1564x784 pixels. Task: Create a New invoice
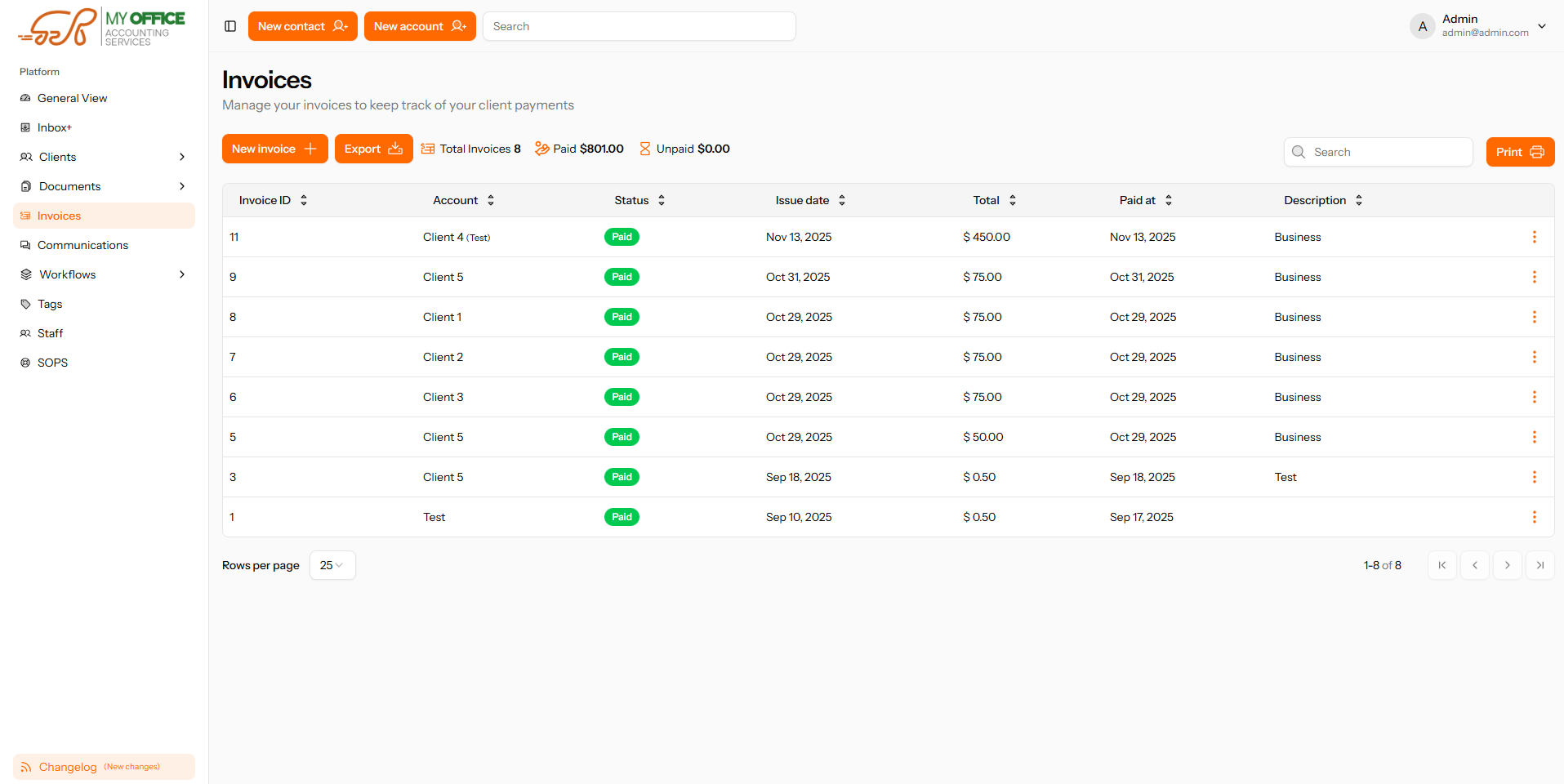tap(275, 149)
